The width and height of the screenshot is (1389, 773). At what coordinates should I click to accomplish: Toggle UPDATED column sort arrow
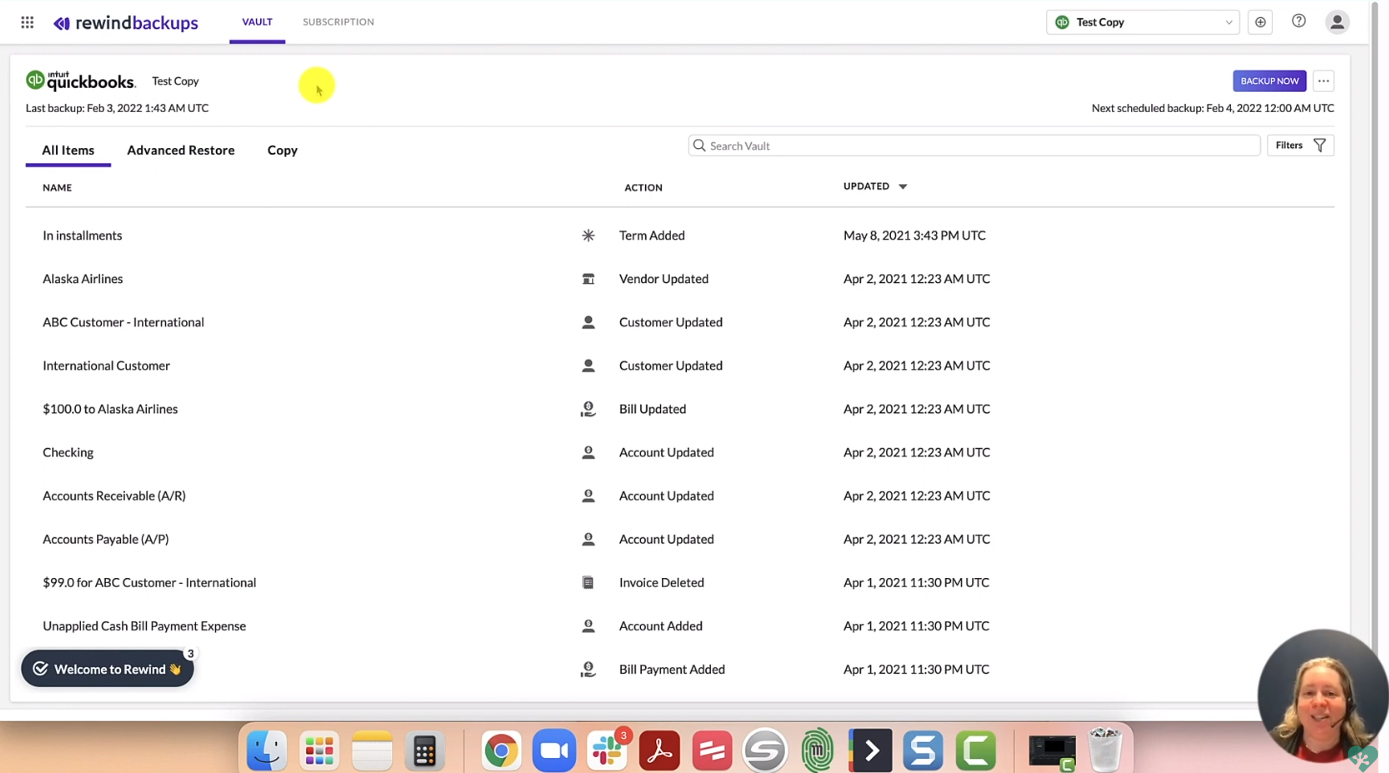click(902, 187)
